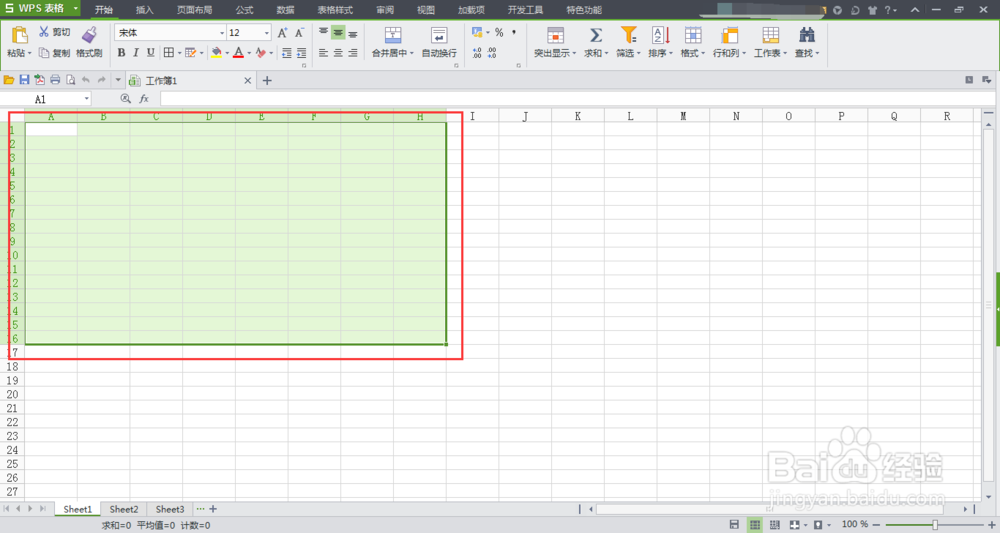Image resolution: width=1000 pixels, height=533 pixels.
Task: Decrease indent of cell contents
Action: click(286, 53)
